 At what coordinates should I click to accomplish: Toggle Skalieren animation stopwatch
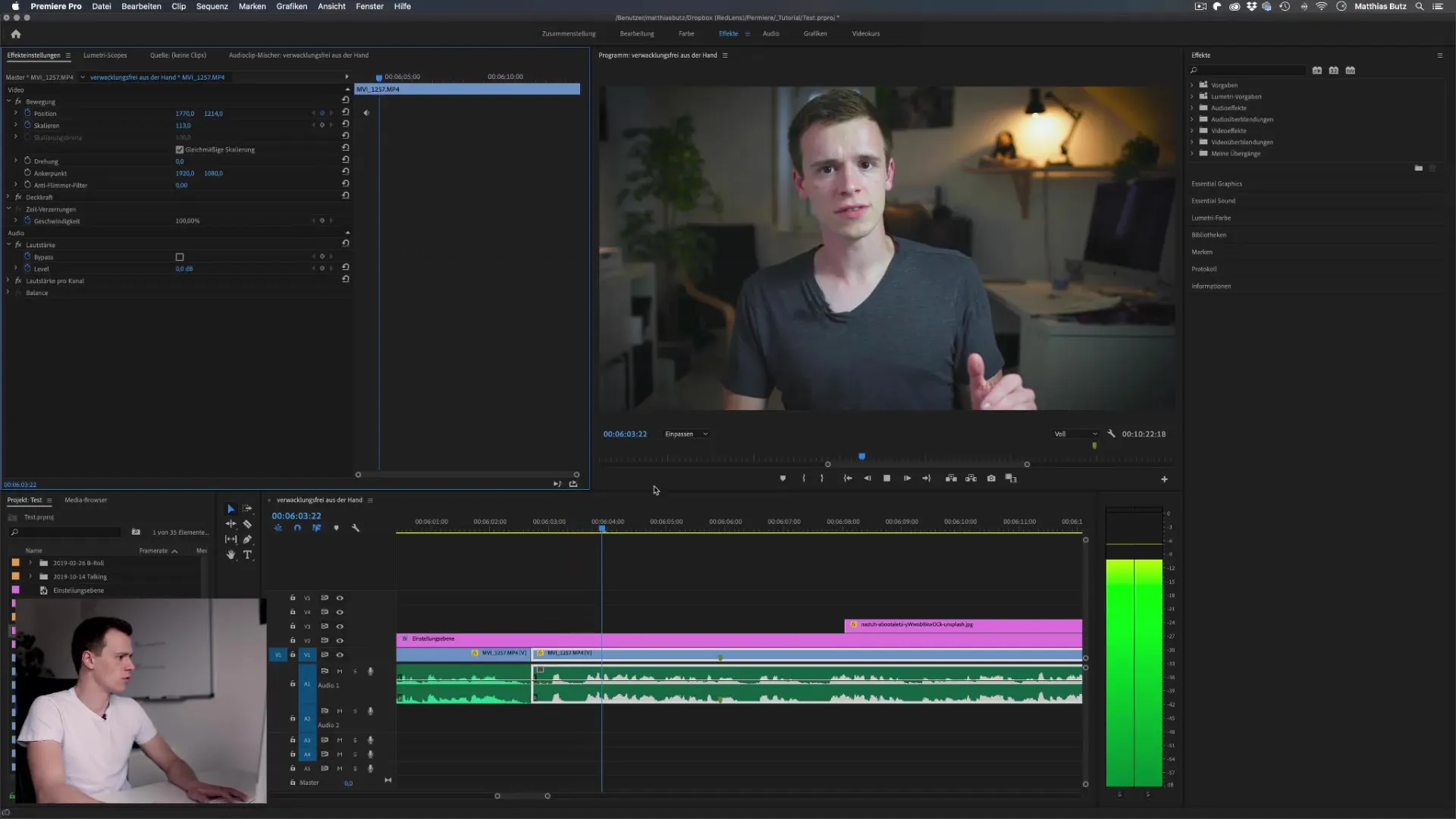[x=27, y=125]
